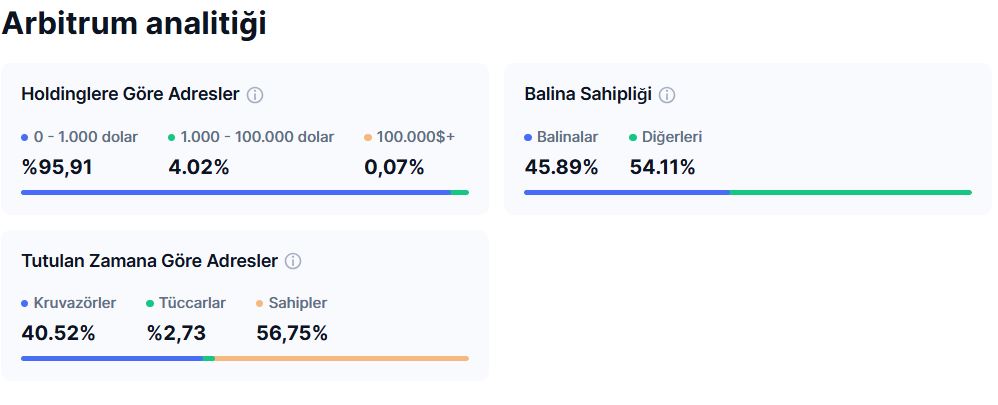Select the Tüccarlar legend label
Screen dimensions: 998x405
click(x=192, y=303)
